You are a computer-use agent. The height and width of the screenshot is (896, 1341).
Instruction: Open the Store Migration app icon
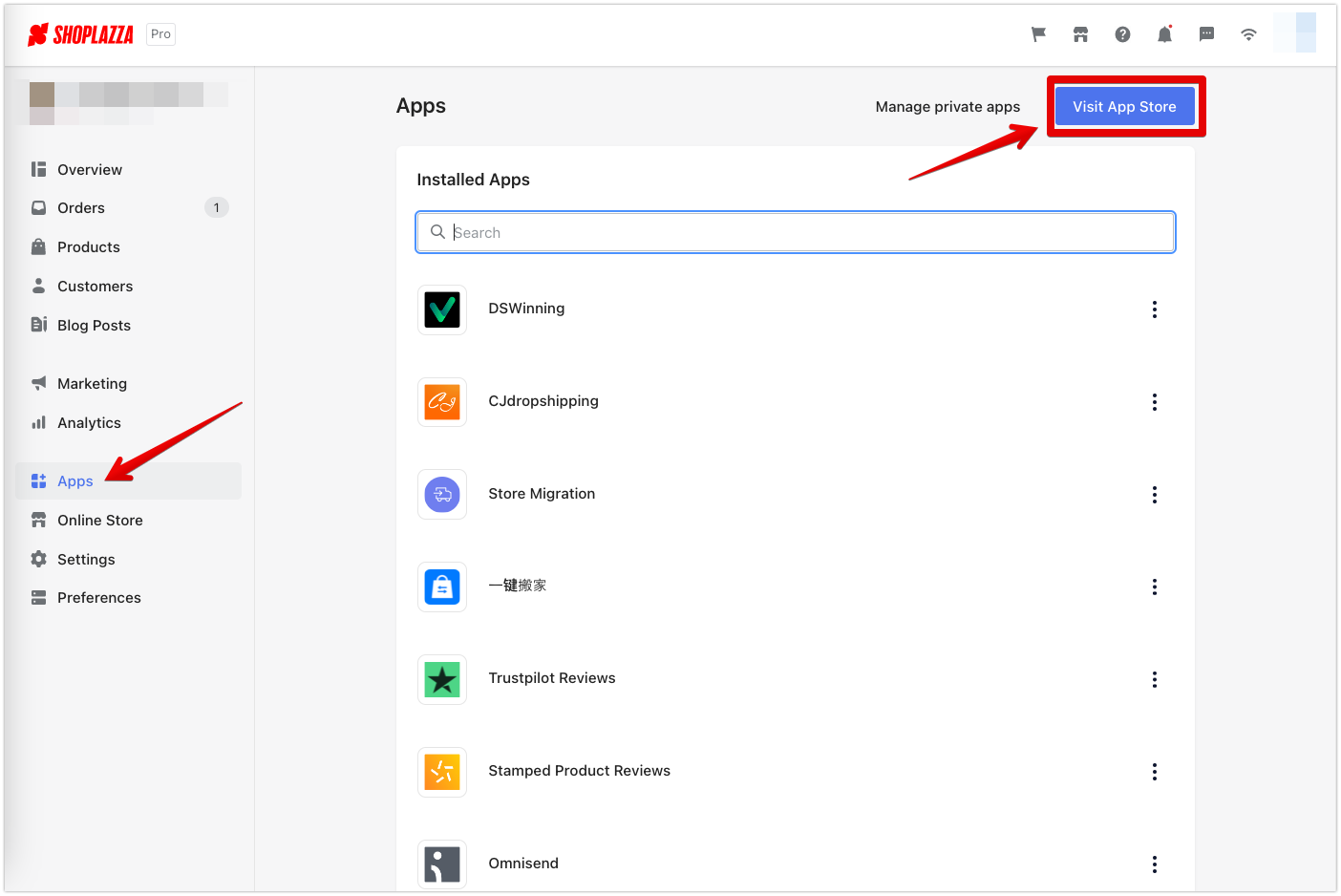click(x=442, y=495)
